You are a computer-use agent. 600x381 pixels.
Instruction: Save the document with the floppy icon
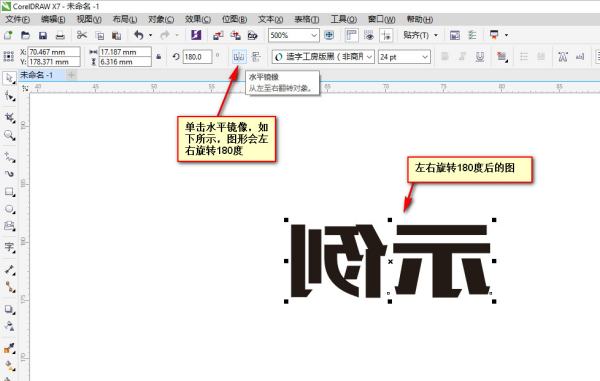click(42, 36)
